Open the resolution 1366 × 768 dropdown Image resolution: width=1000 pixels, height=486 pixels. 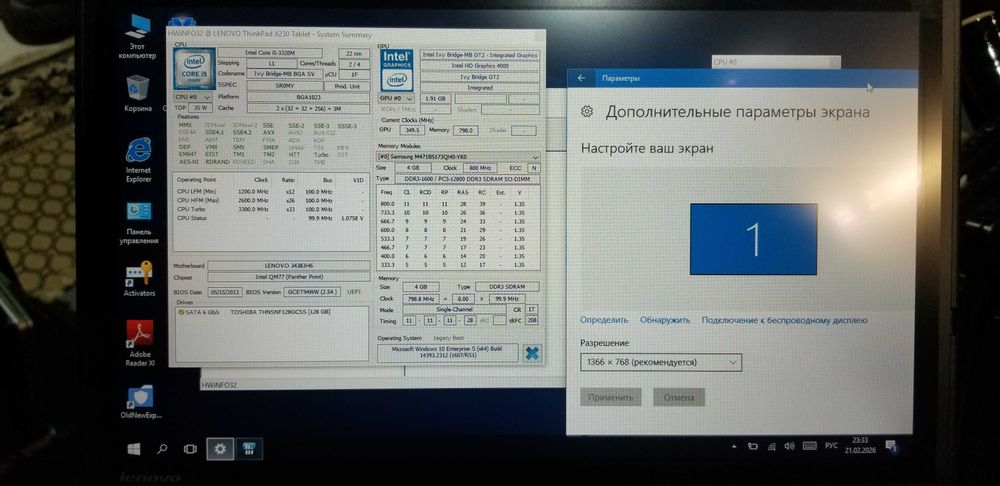pyautogui.click(x=661, y=362)
